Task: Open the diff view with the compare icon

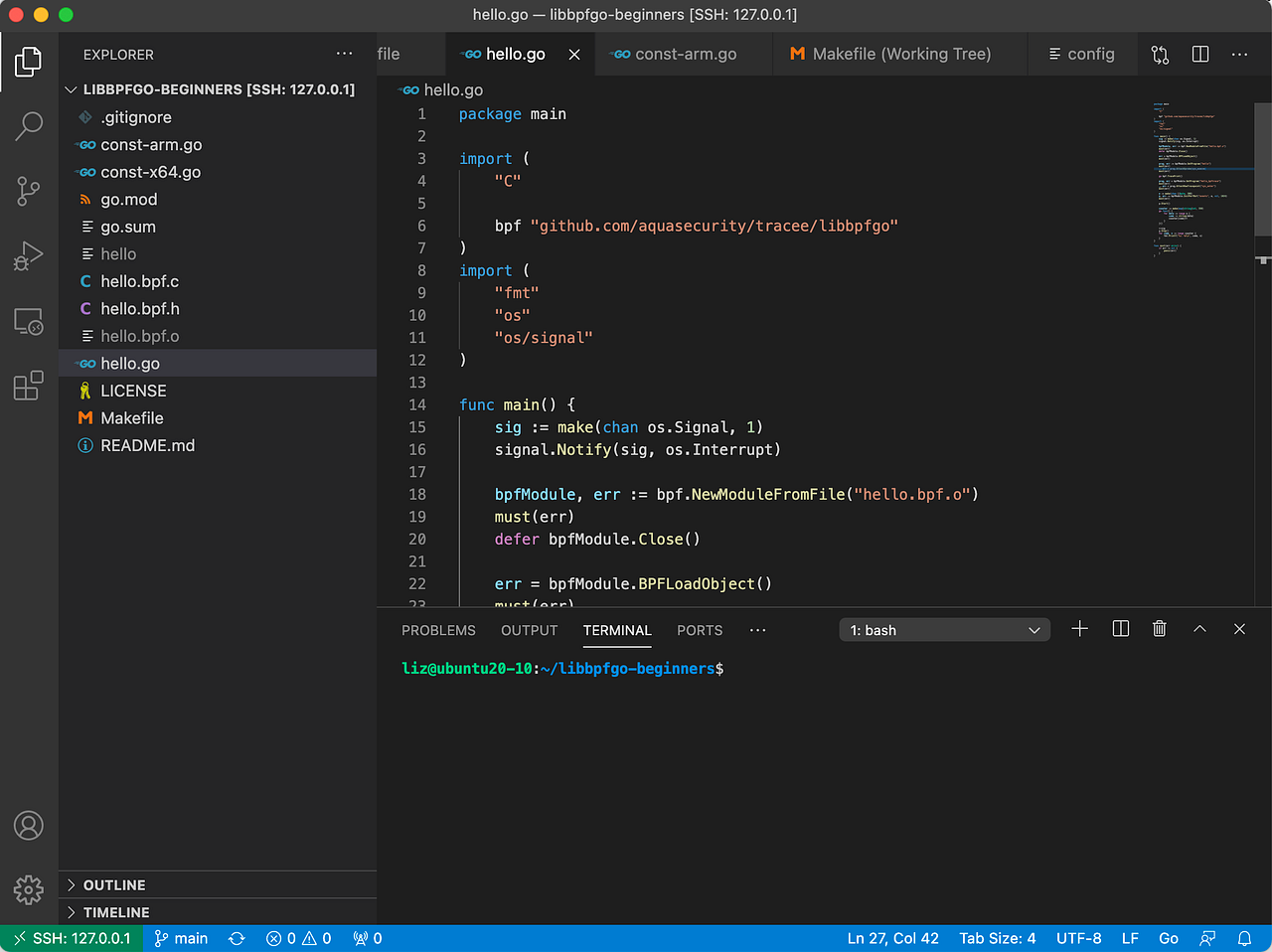Action: tap(1160, 55)
